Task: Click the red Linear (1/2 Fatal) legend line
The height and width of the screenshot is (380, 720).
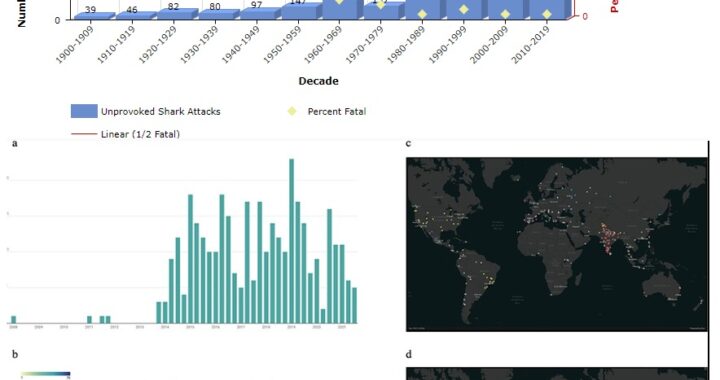Action: click(x=84, y=134)
